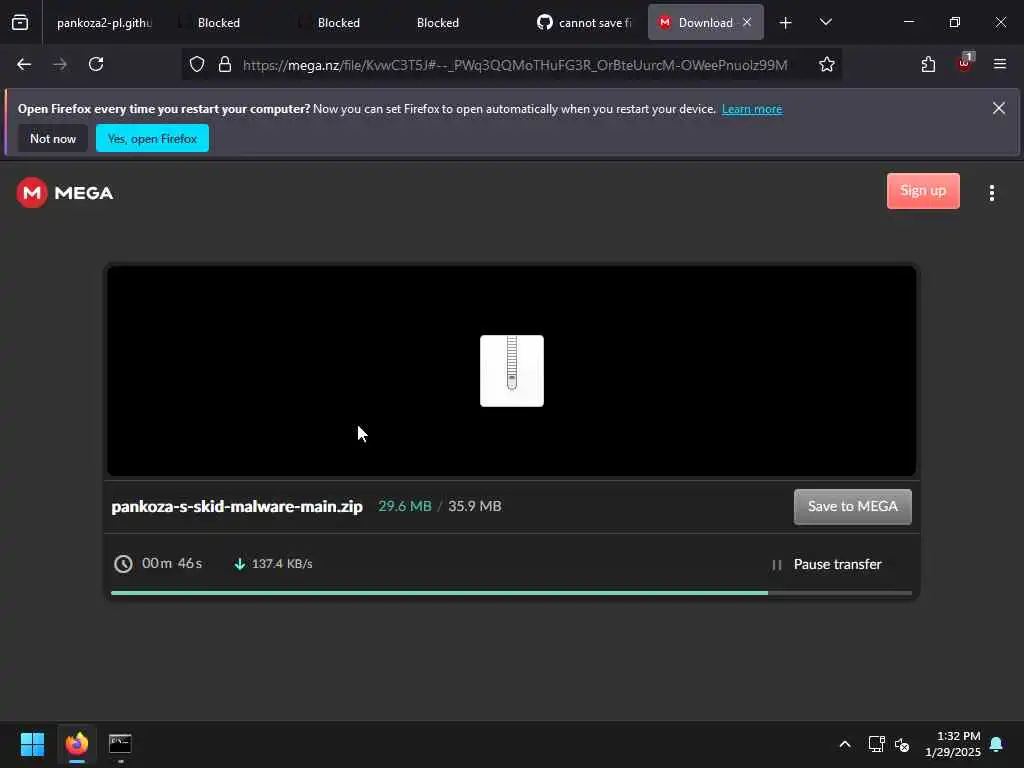Image resolution: width=1024 pixels, height=768 pixels.
Task: Open network status tray icon
Action: 876,744
